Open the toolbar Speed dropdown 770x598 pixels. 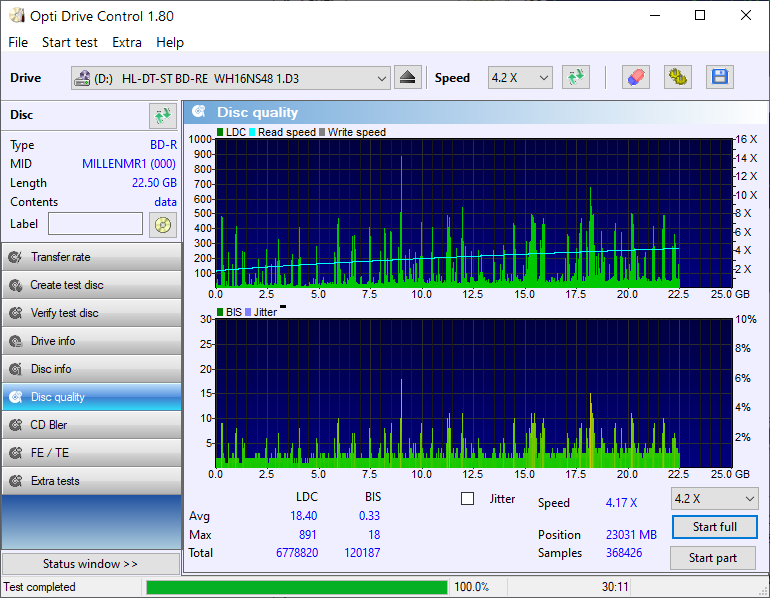[x=520, y=78]
